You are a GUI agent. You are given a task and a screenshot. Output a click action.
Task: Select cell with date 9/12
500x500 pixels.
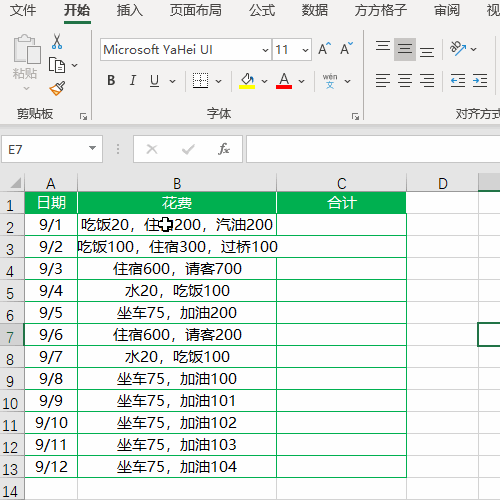[x=51, y=467]
